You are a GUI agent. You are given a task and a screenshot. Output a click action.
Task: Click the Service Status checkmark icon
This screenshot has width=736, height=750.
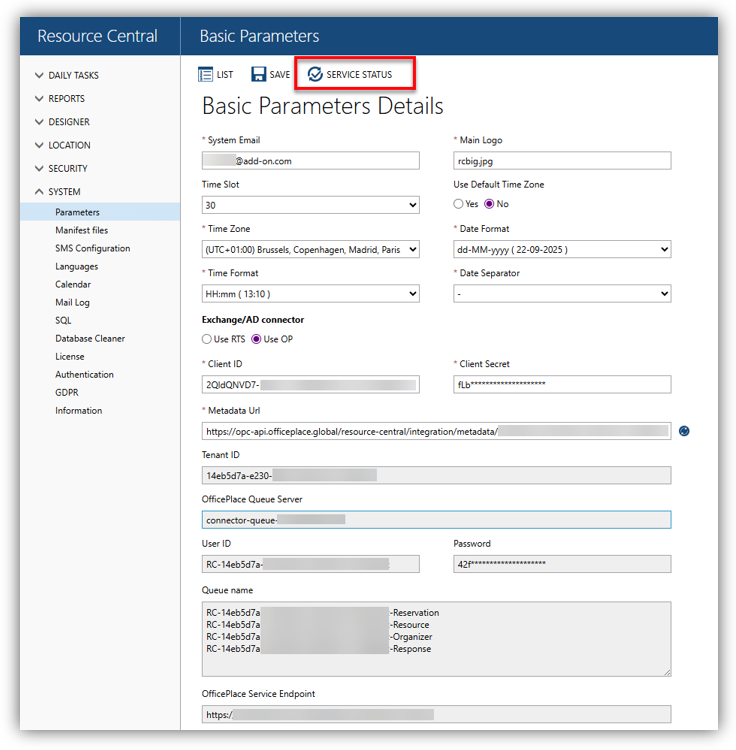[315, 74]
